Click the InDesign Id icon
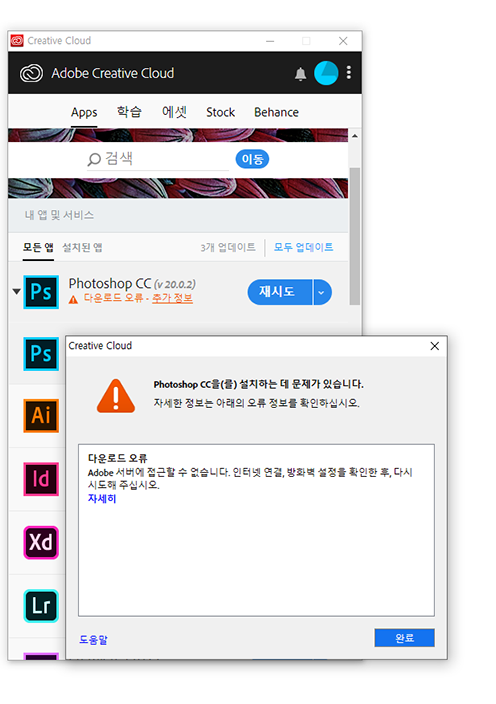Screen dimensions: 496x704 click(41, 479)
